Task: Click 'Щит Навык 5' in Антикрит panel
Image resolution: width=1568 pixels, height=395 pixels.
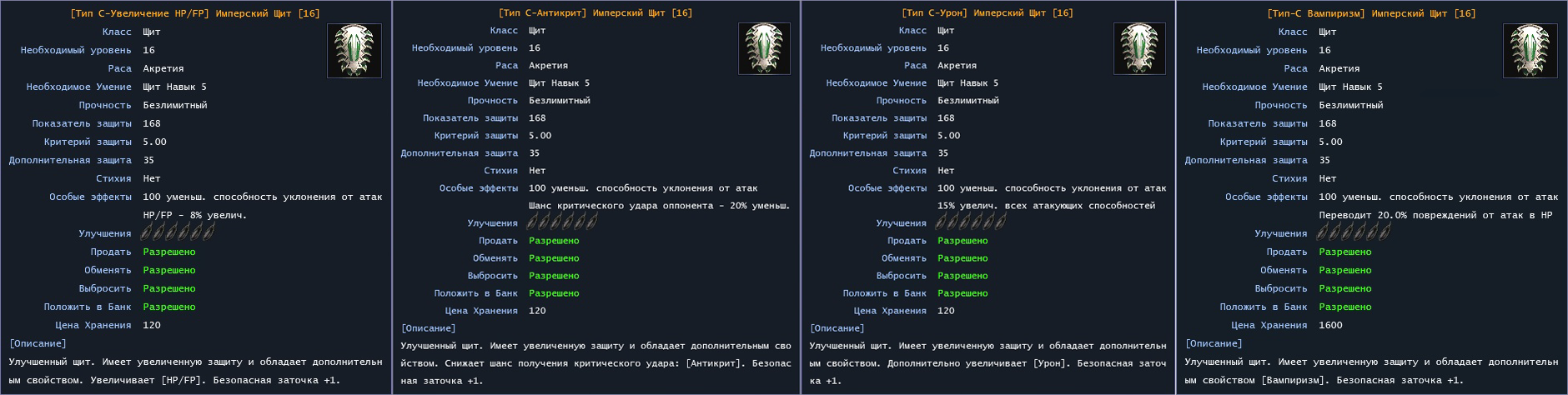Action: [x=559, y=82]
